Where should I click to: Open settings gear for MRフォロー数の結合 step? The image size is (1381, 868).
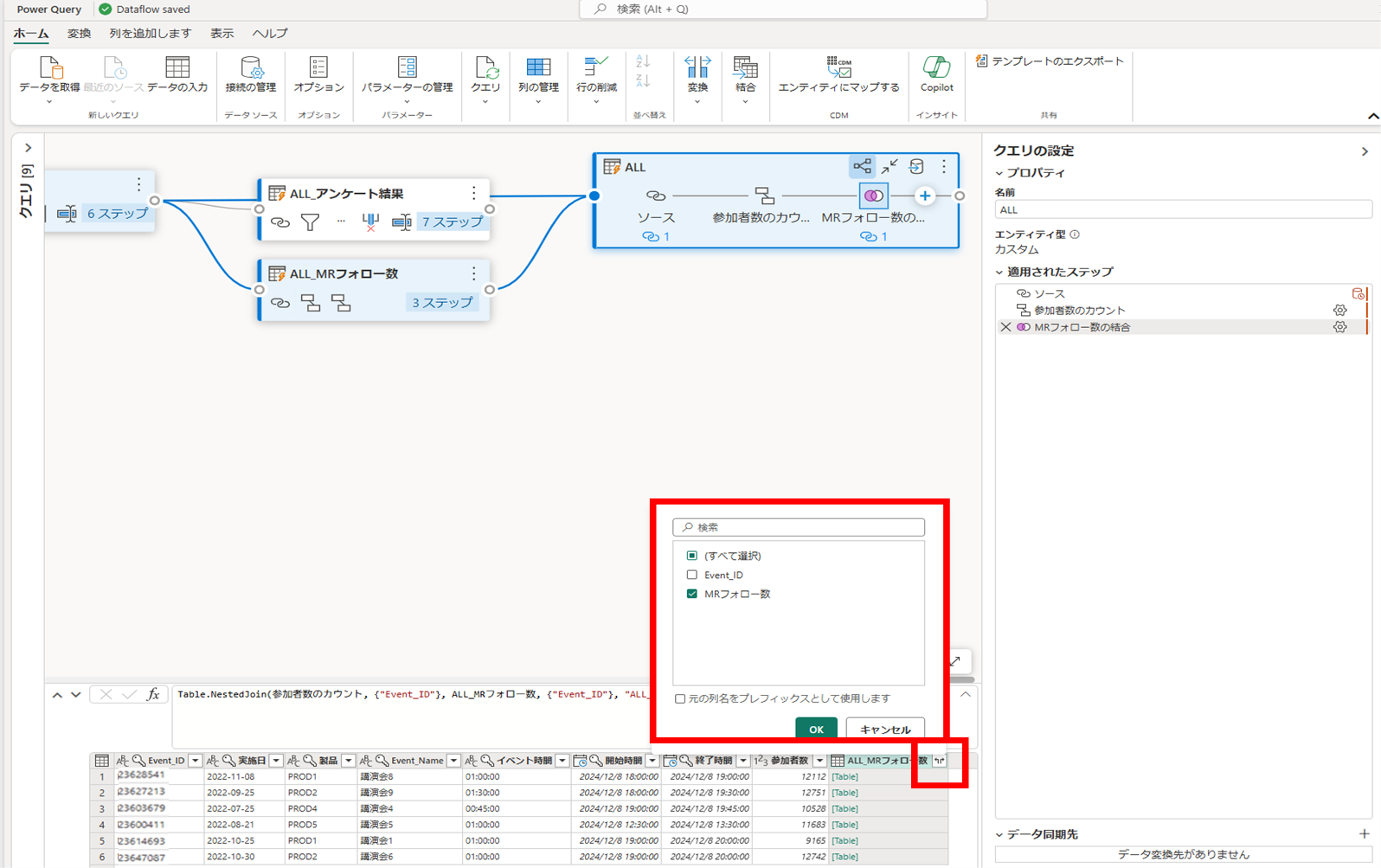(x=1339, y=327)
